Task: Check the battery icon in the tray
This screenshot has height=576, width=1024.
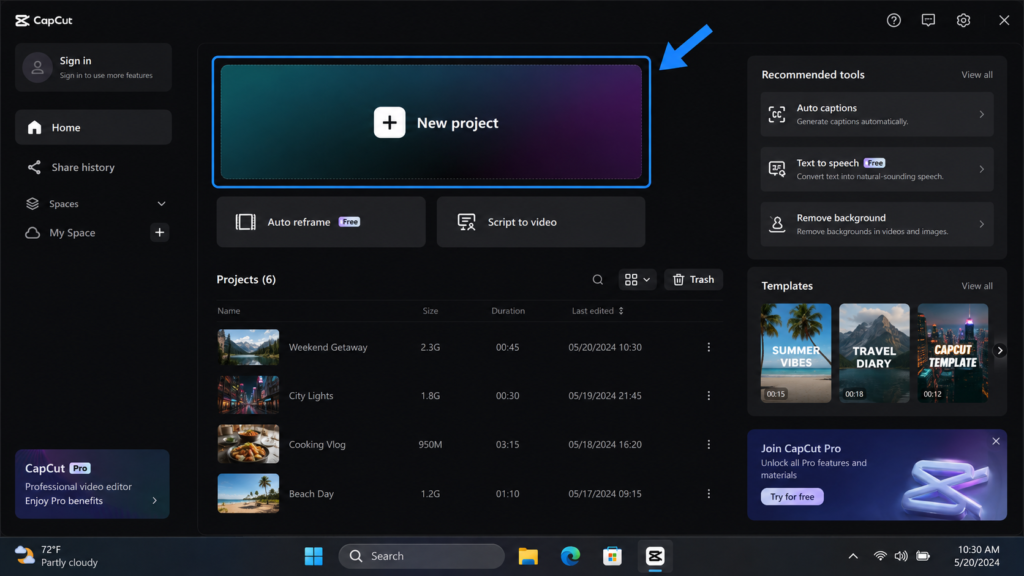Action: [x=922, y=556]
